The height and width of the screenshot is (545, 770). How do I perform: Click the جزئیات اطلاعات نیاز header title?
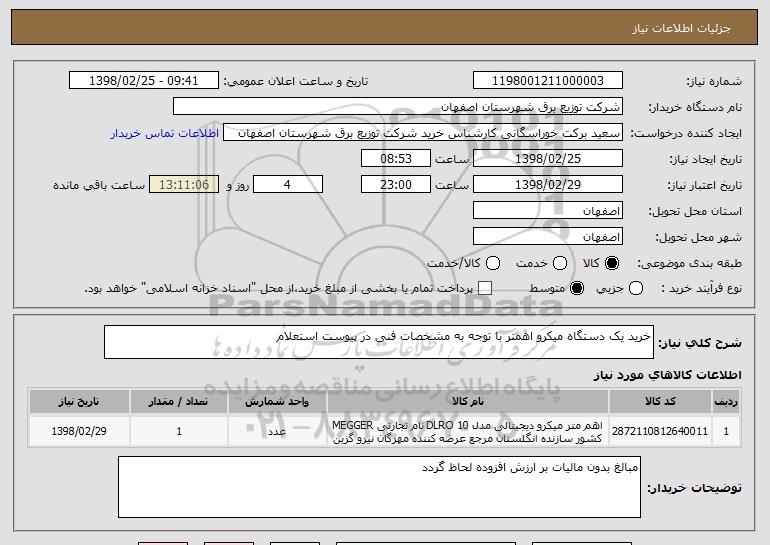[681, 28]
